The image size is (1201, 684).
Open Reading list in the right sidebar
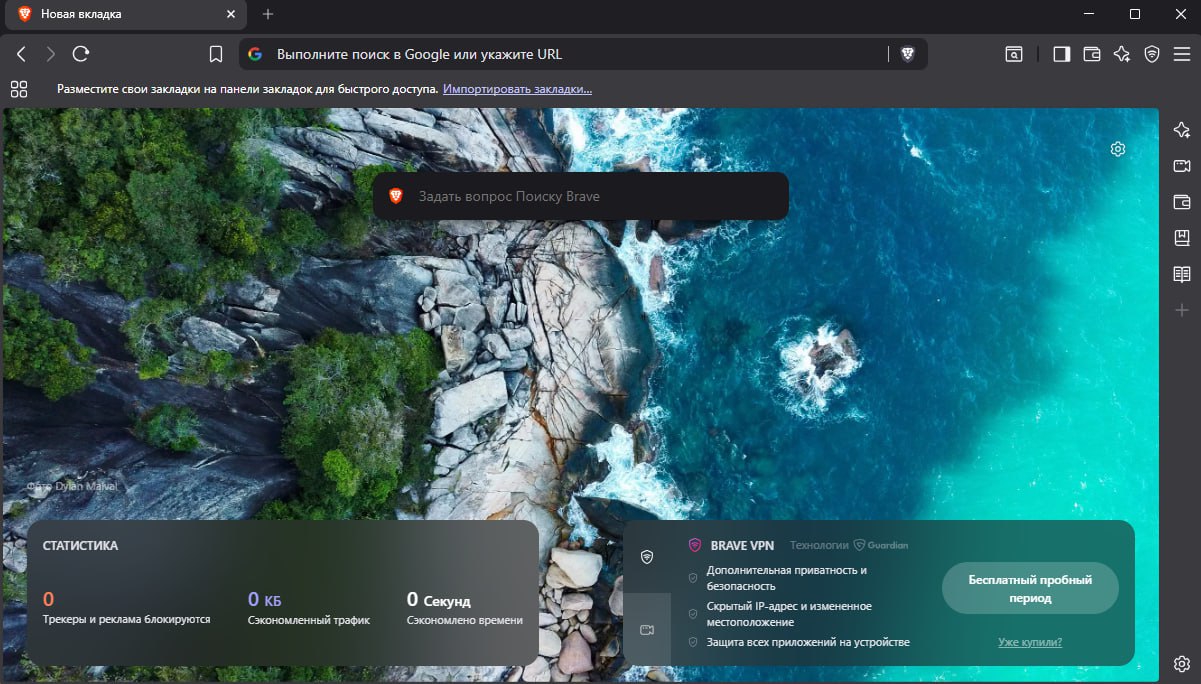1181,274
